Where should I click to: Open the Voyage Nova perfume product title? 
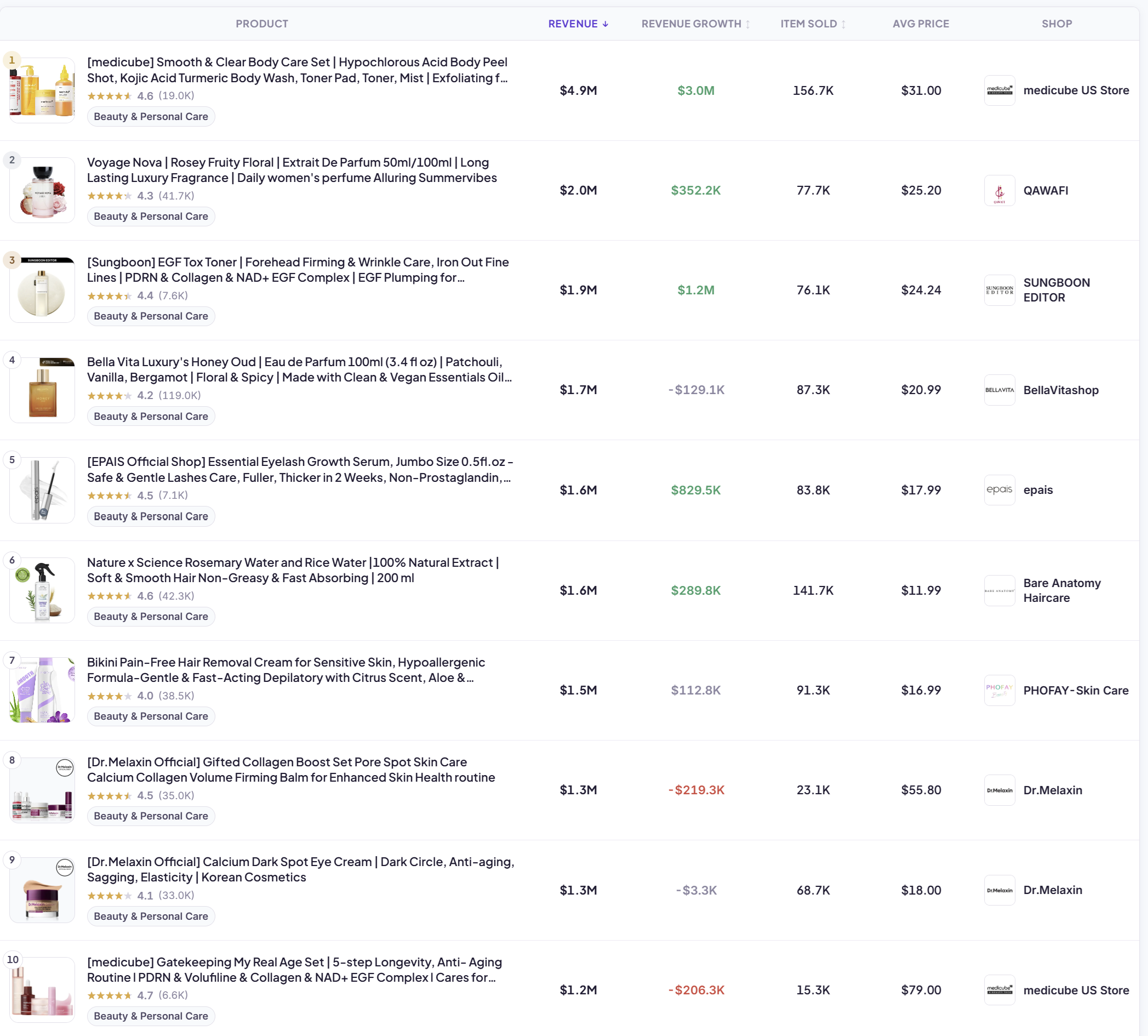coord(292,170)
